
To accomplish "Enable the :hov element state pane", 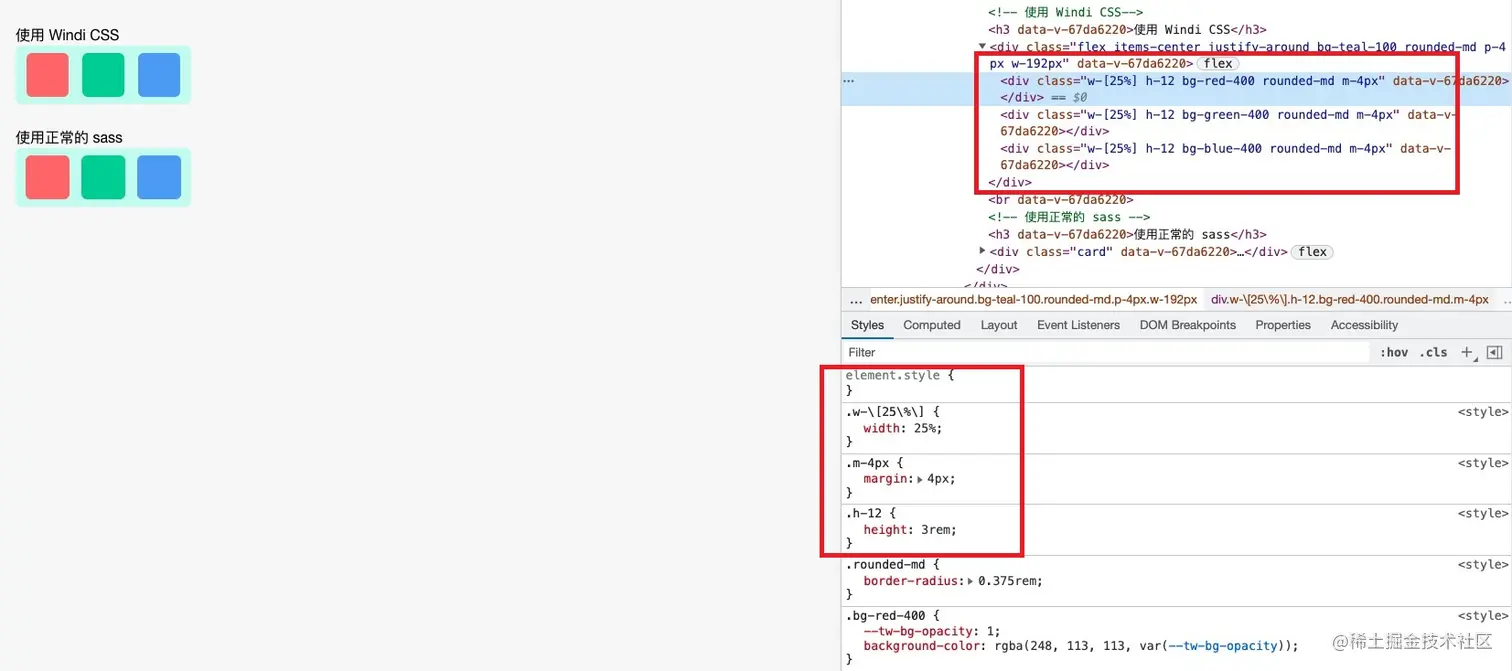I will coord(1394,352).
